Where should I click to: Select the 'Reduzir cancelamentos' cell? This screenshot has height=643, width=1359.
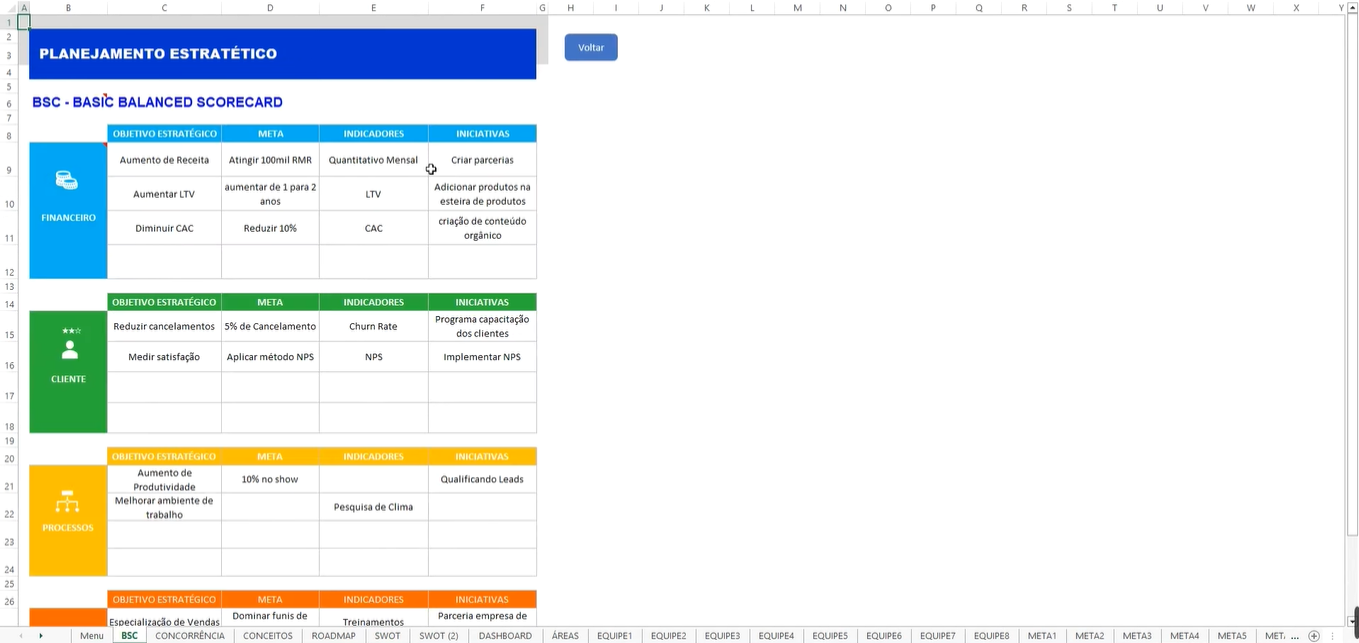[x=164, y=326]
